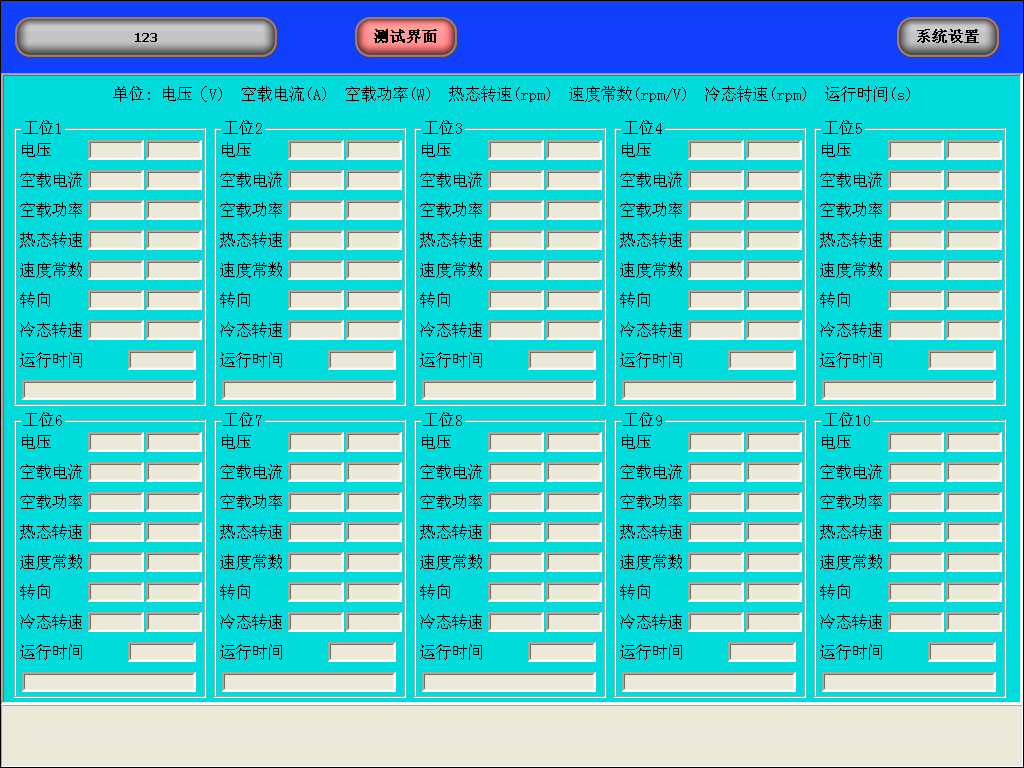The height and width of the screenshot is (768, 1024).
Task: Click right 转向 field in 工位4
Action: (x=774, y=300)
